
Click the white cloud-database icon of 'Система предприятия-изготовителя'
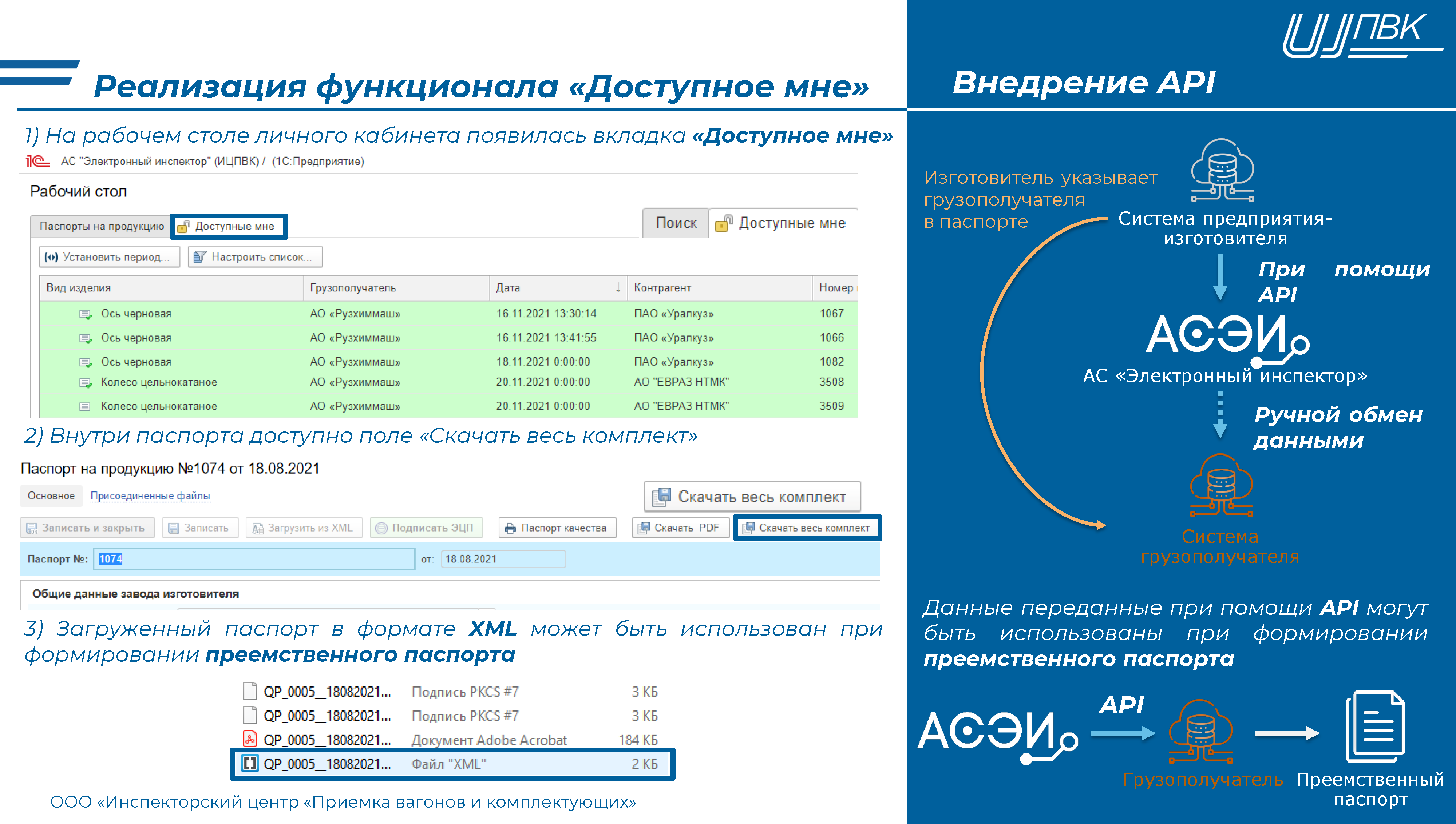[1223, 170]
